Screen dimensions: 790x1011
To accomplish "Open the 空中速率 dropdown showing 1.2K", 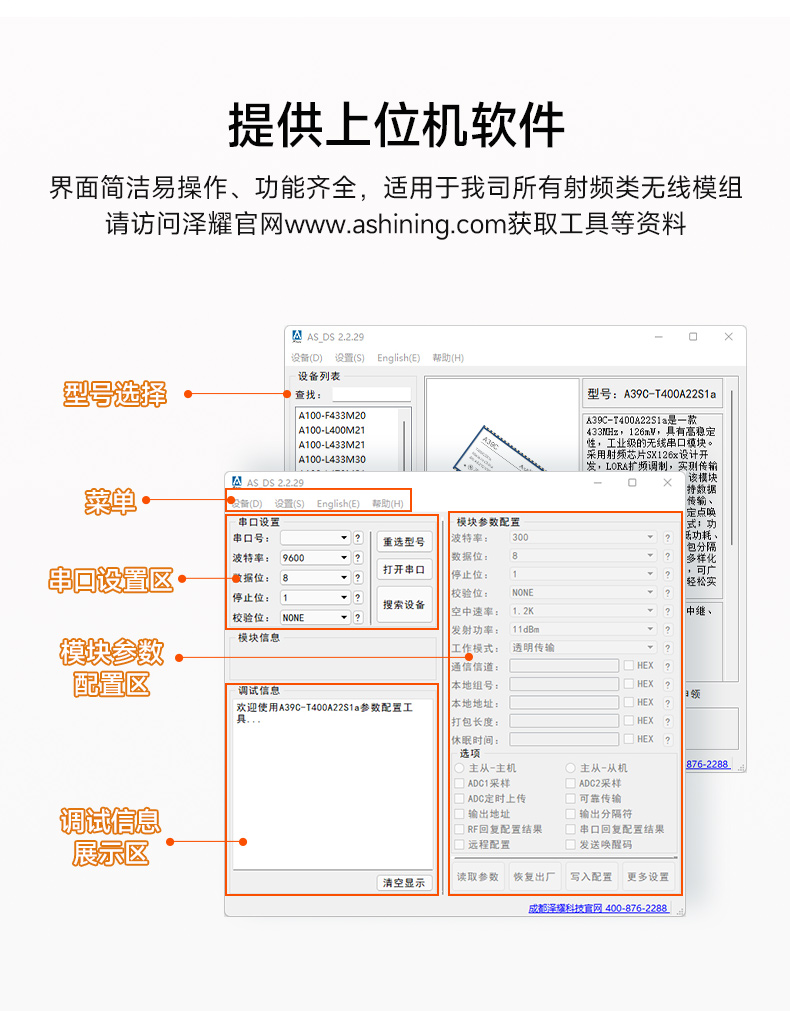I will point(583,611).
